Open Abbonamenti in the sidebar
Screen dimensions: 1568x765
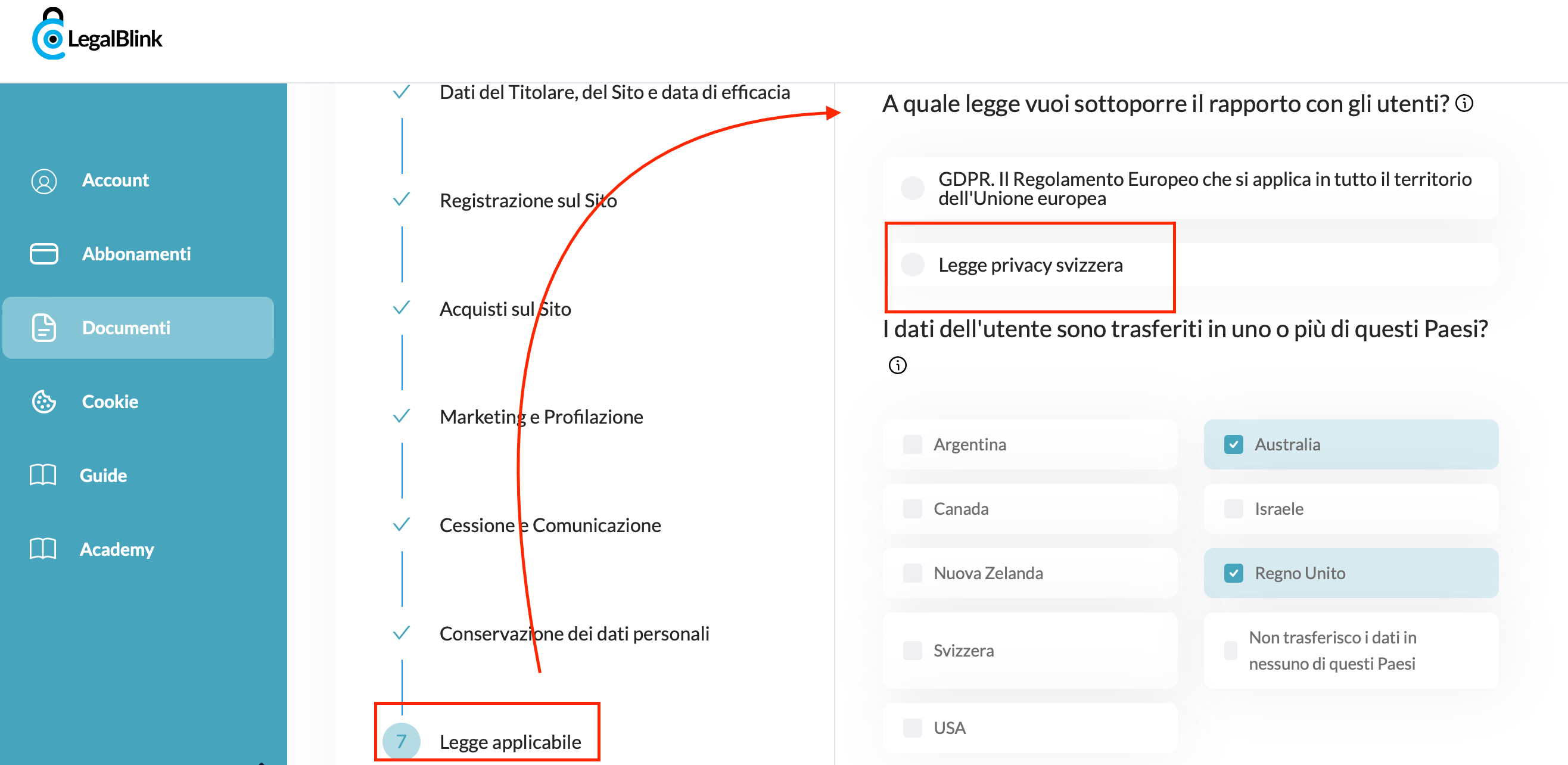pyautogui.click(x=136, y=254)
